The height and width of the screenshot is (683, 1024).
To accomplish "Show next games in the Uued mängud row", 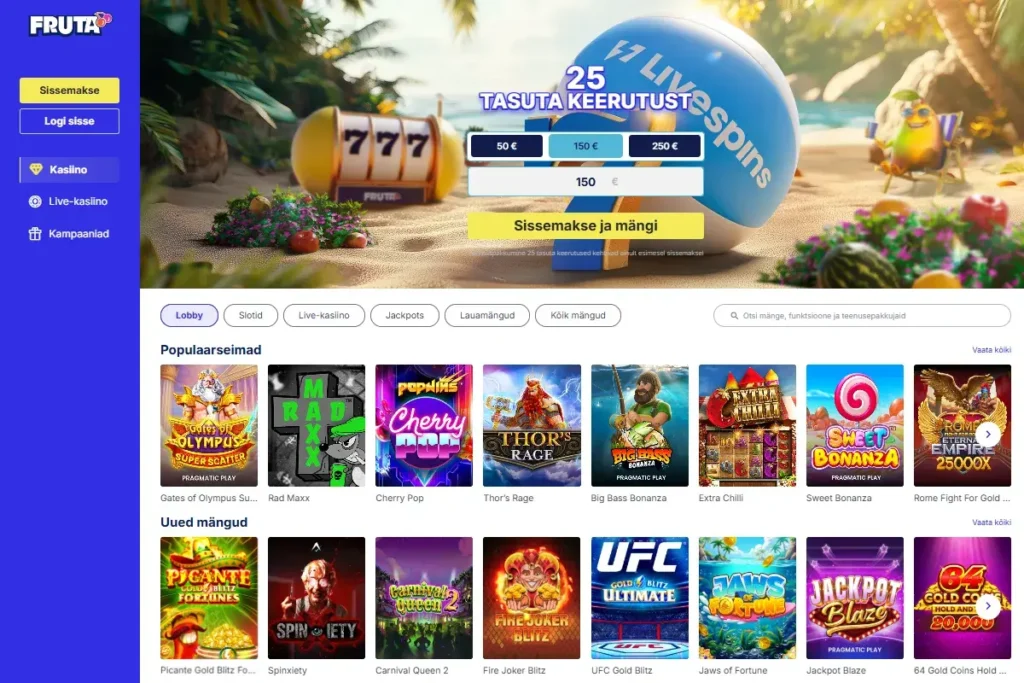I will click(x=988, y=606).
